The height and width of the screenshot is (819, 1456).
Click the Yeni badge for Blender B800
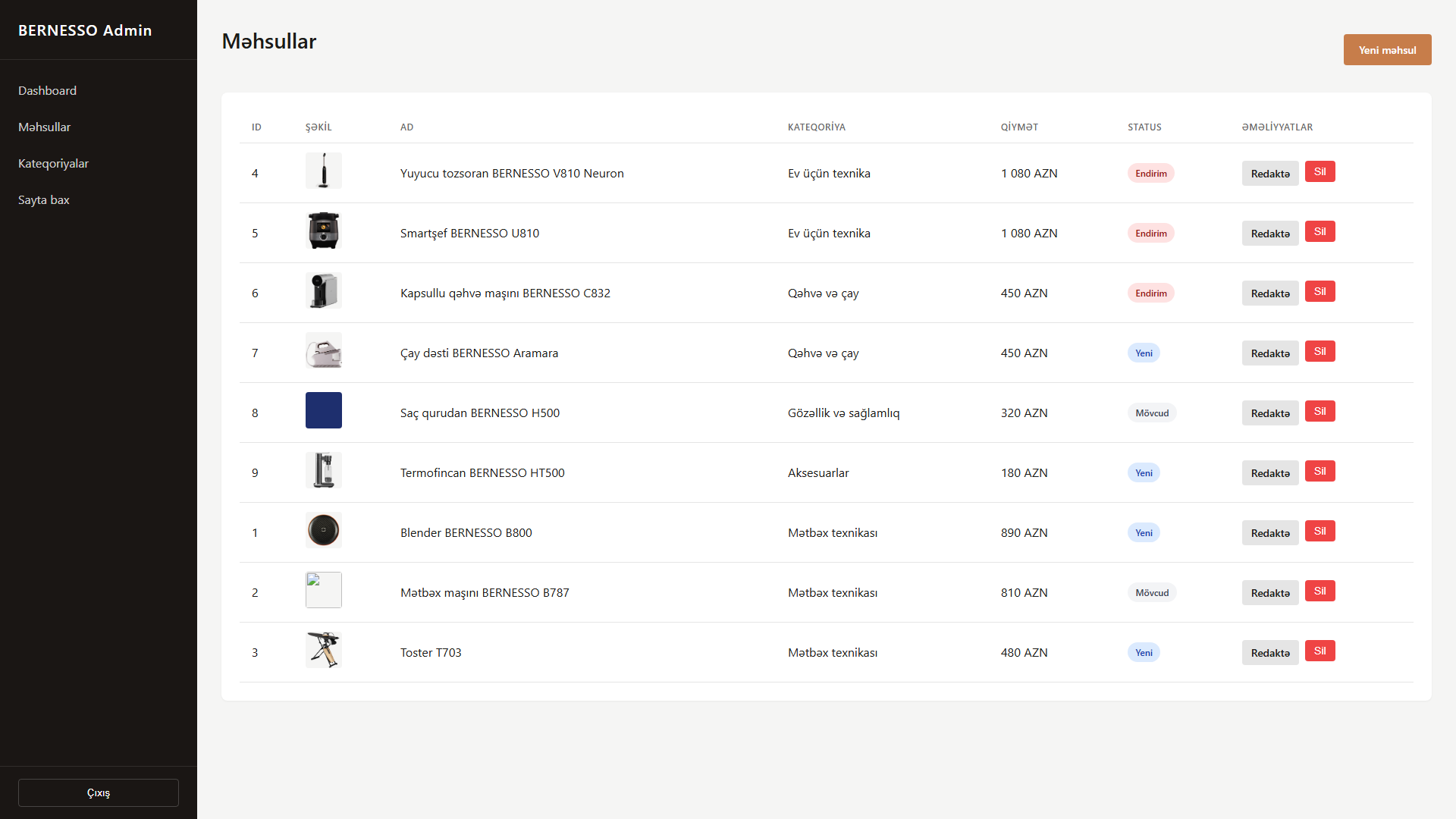[x=1144, y=532]
